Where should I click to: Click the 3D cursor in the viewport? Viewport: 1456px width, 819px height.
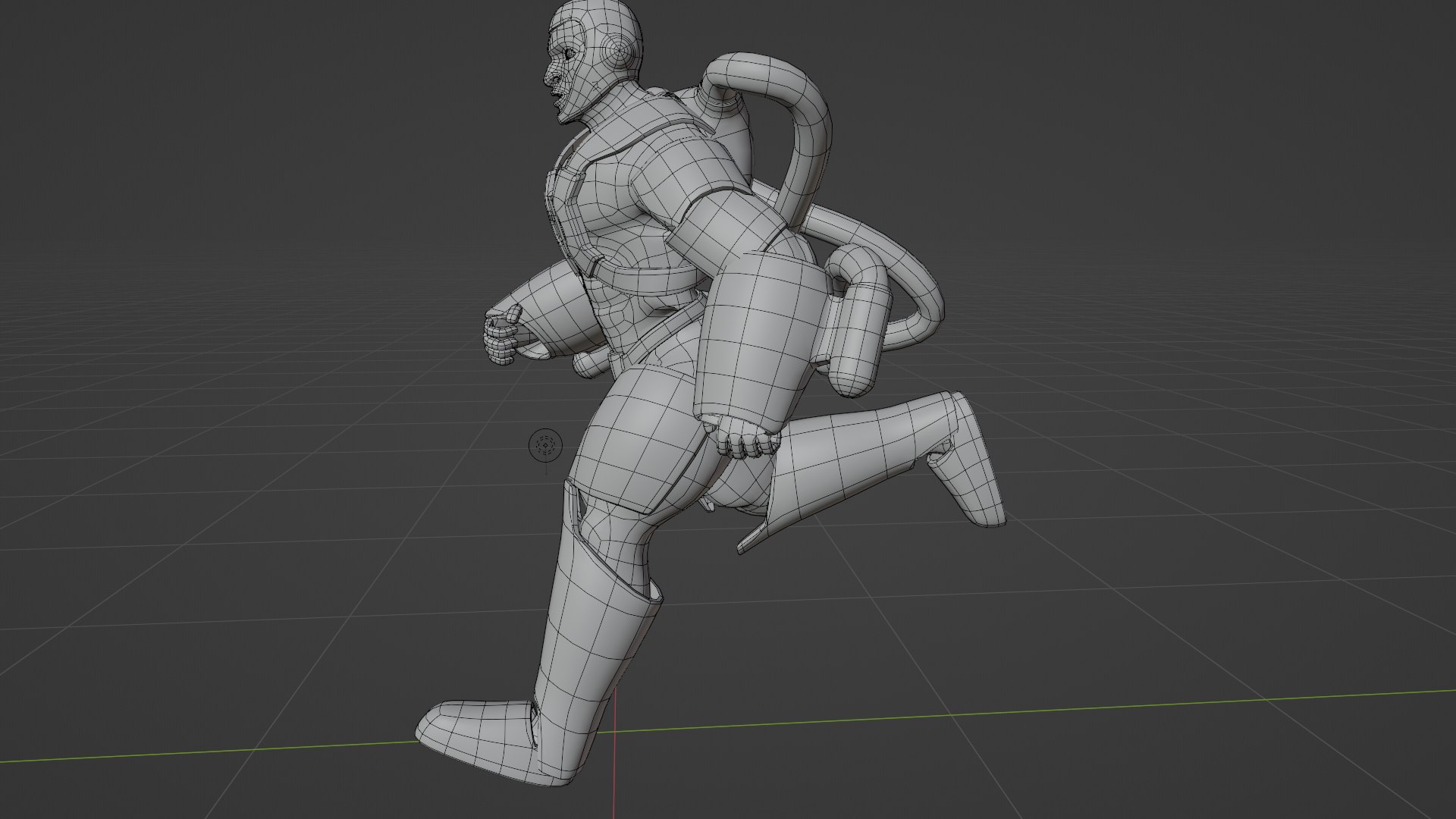click(545, 444)
